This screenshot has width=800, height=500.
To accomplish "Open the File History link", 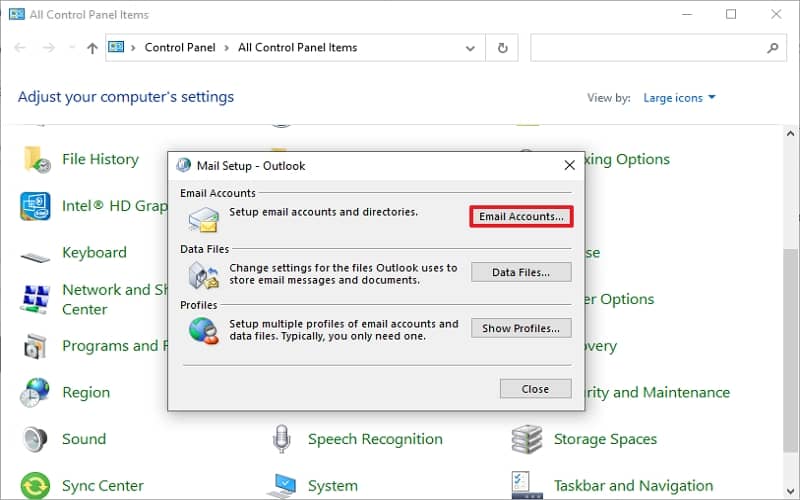I will point(101,159).
